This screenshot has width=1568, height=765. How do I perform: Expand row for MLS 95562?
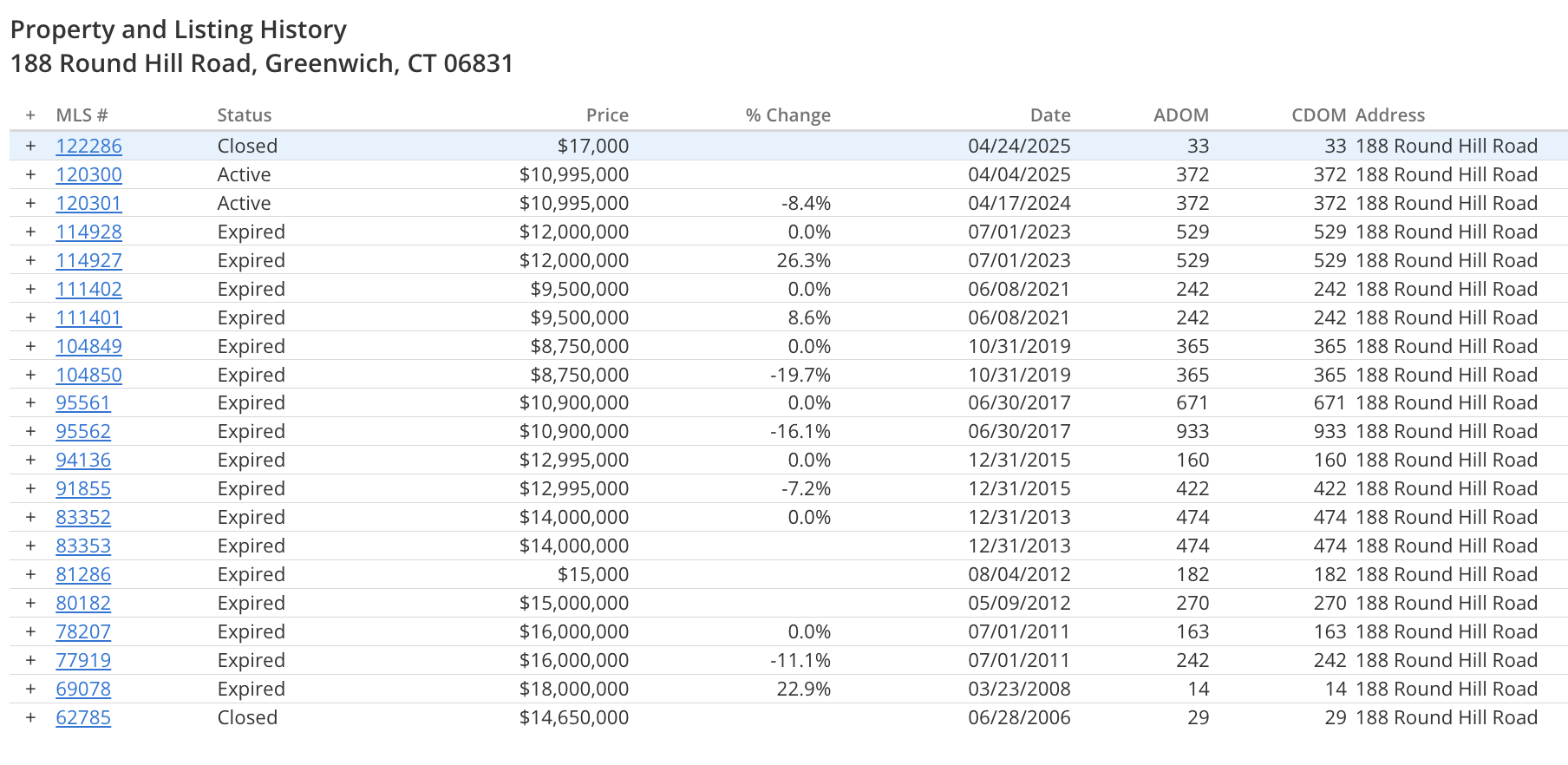pos(30,431)
